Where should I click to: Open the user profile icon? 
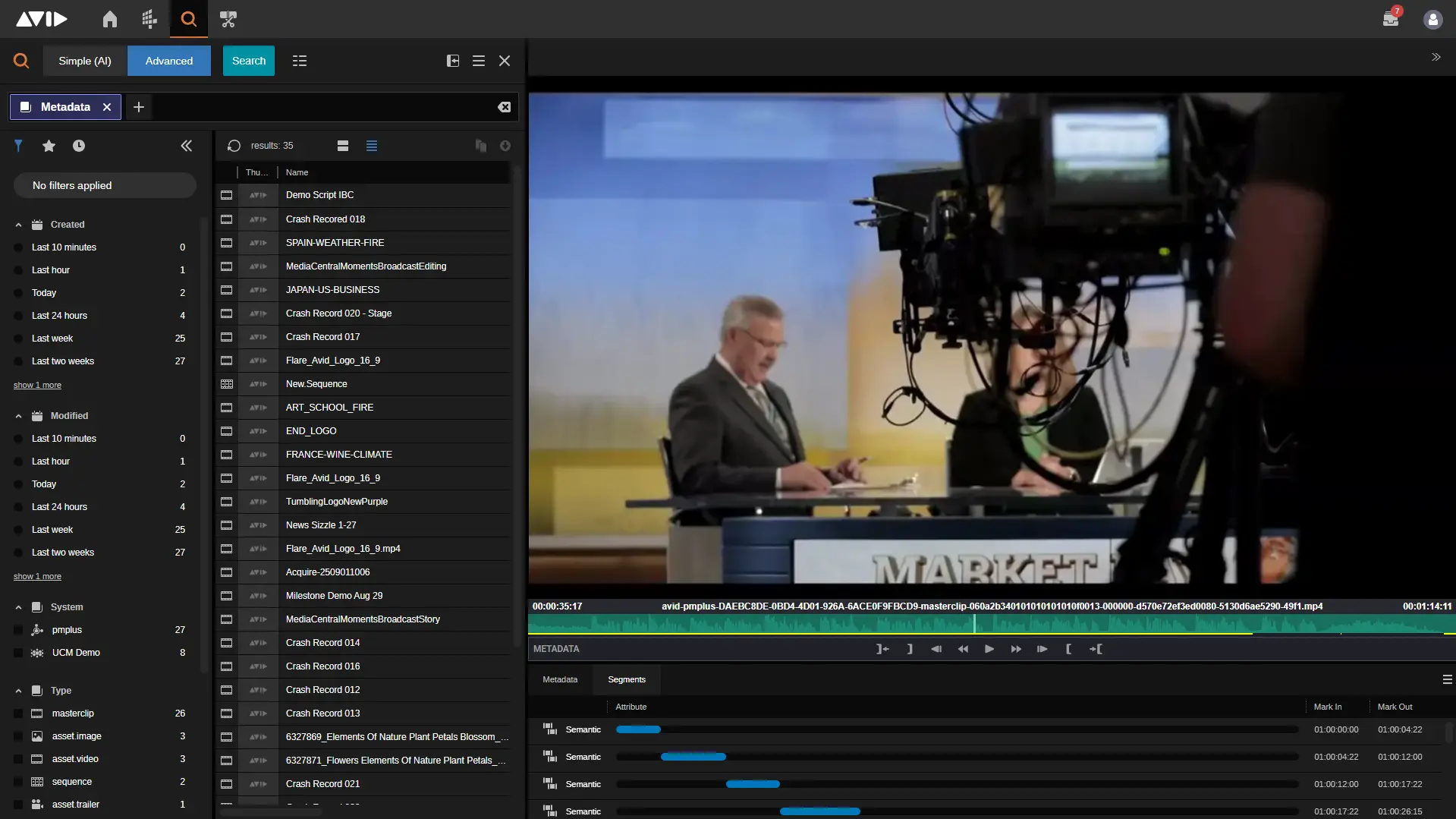1432,20
